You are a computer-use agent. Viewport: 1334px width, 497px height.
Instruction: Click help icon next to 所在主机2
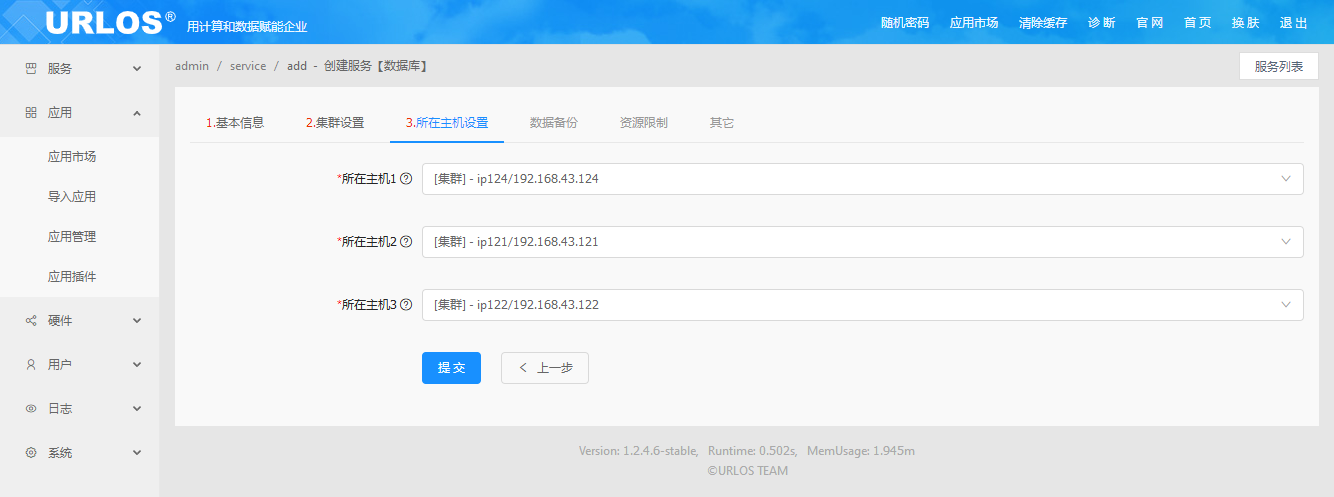point(406,242)
